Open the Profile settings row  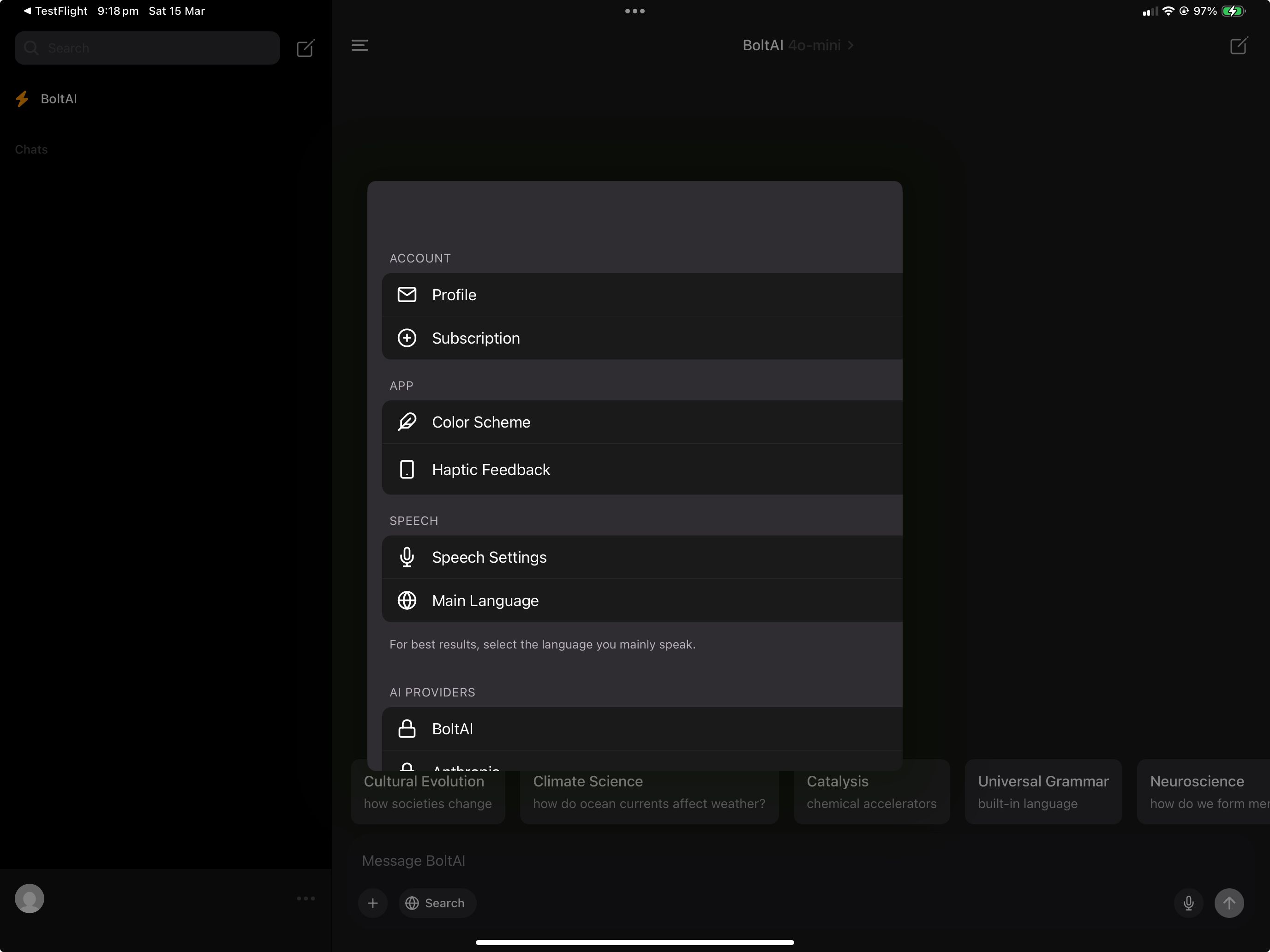click(642, 295)
